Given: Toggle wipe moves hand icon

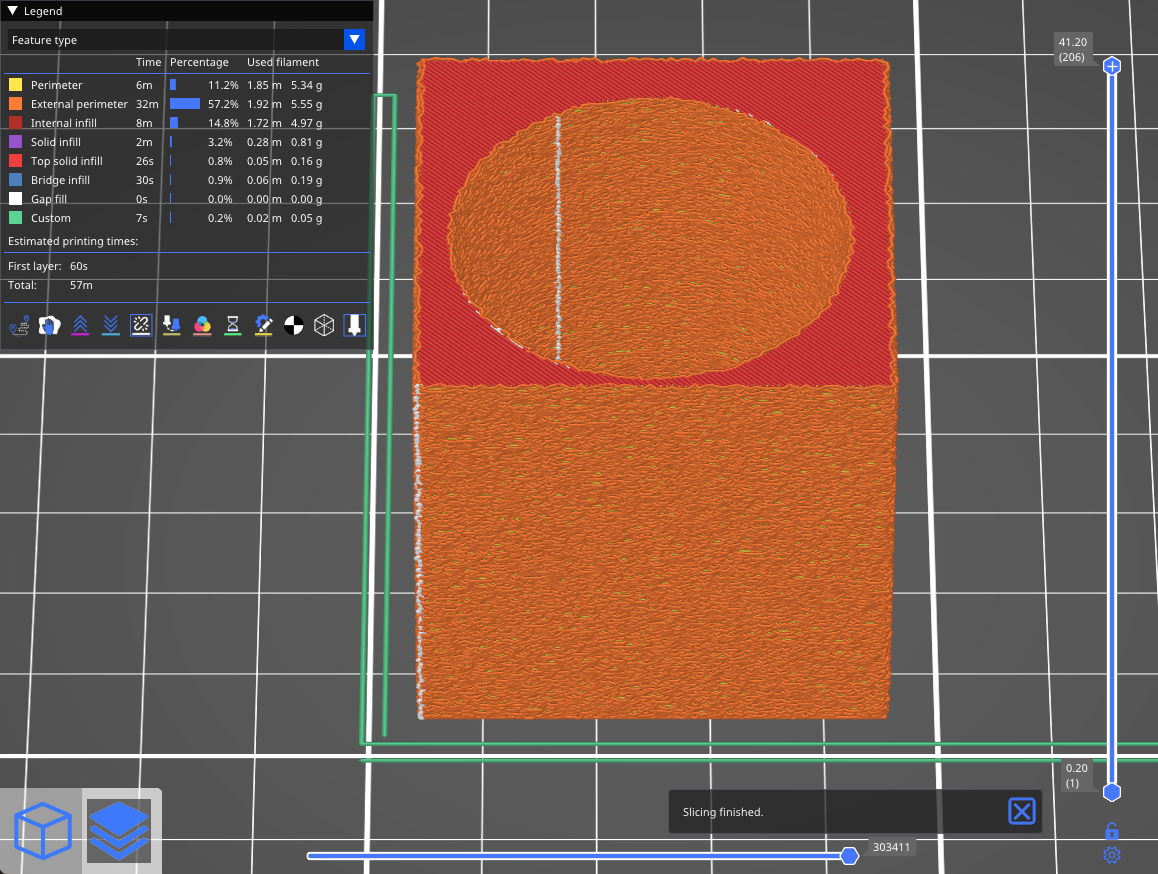Looking at the screenshot, I should coord(49,325).
